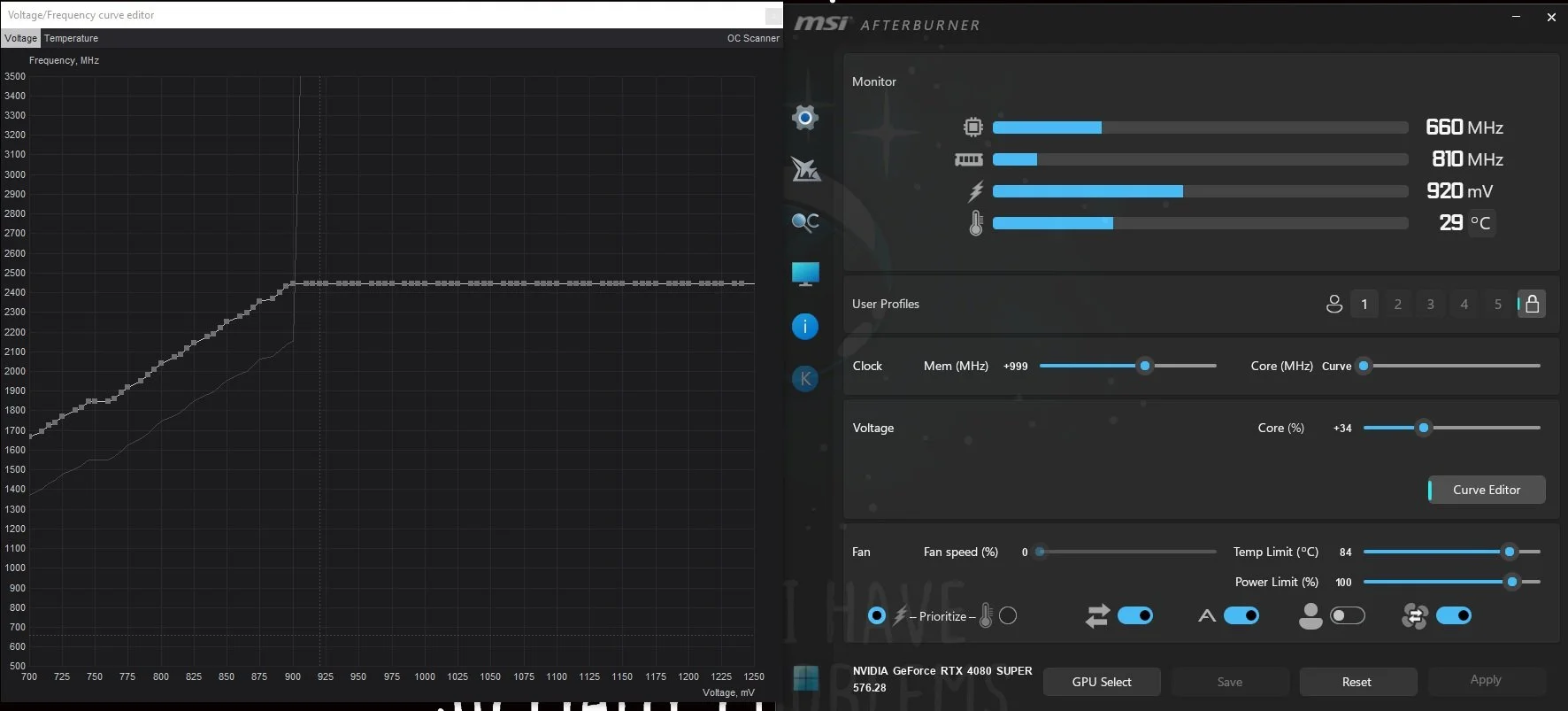Toggle the temp/power limit link switch
The width and height of the screenshot is (1568, 711).
pos(1135,615)
